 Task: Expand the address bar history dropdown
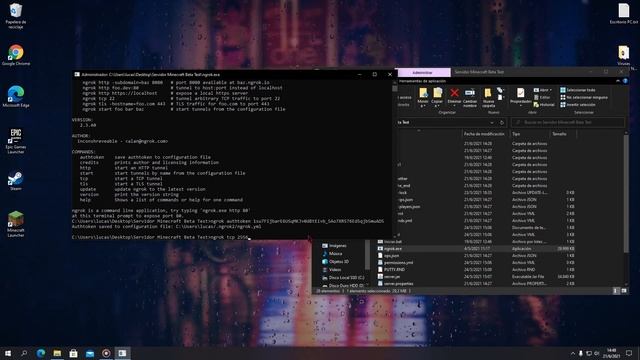pyautogui.click(x=492, y=122)
